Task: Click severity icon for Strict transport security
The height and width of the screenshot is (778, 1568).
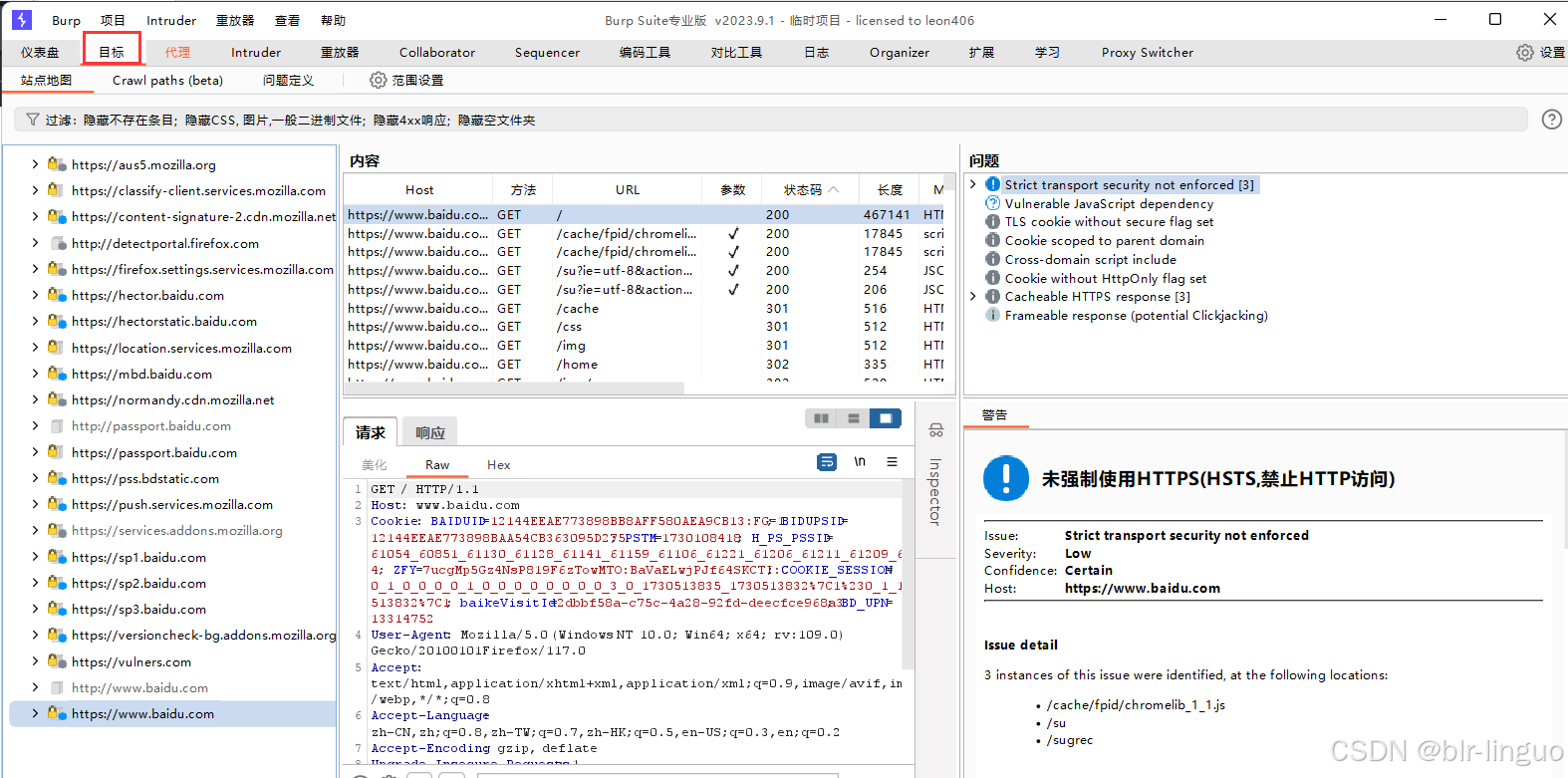Action: [993, 184]
